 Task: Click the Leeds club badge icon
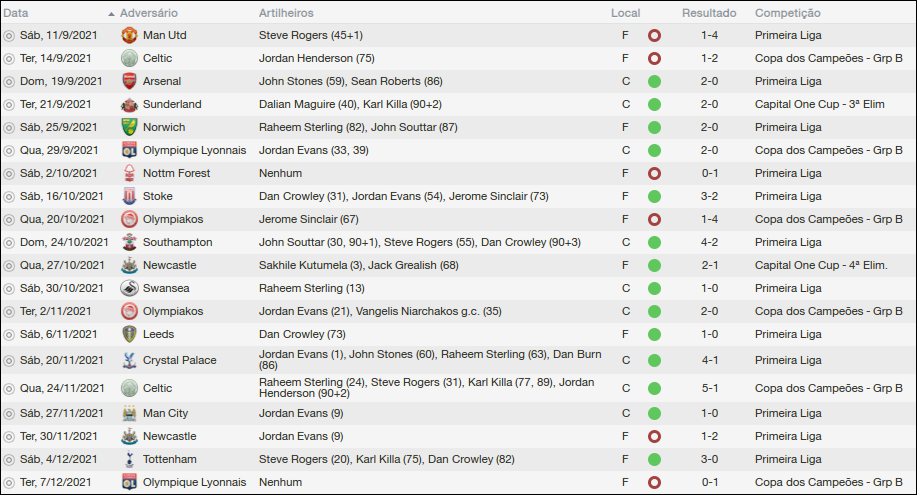pos(128,334)
